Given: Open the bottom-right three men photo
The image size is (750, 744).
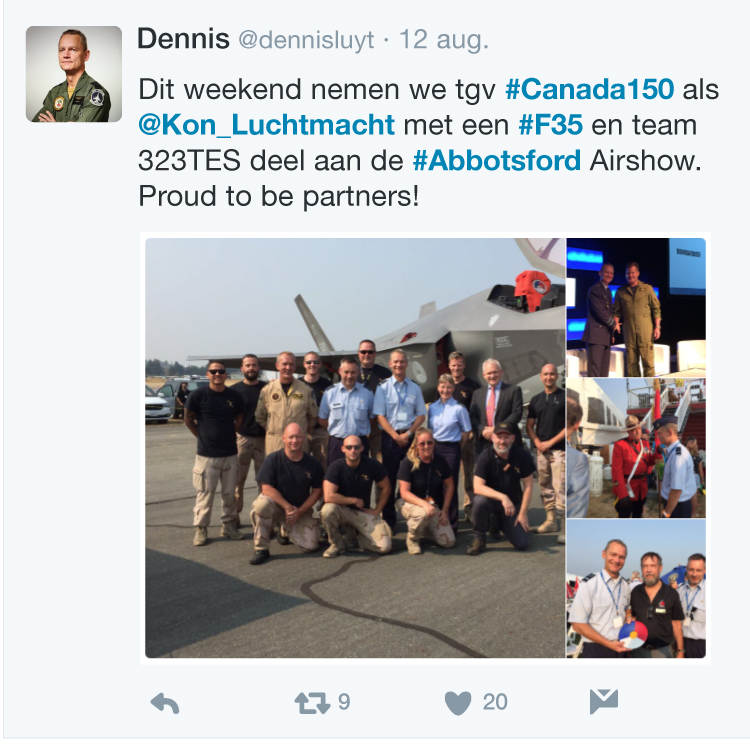Looking at the screenshot, I should click(636, 589).
